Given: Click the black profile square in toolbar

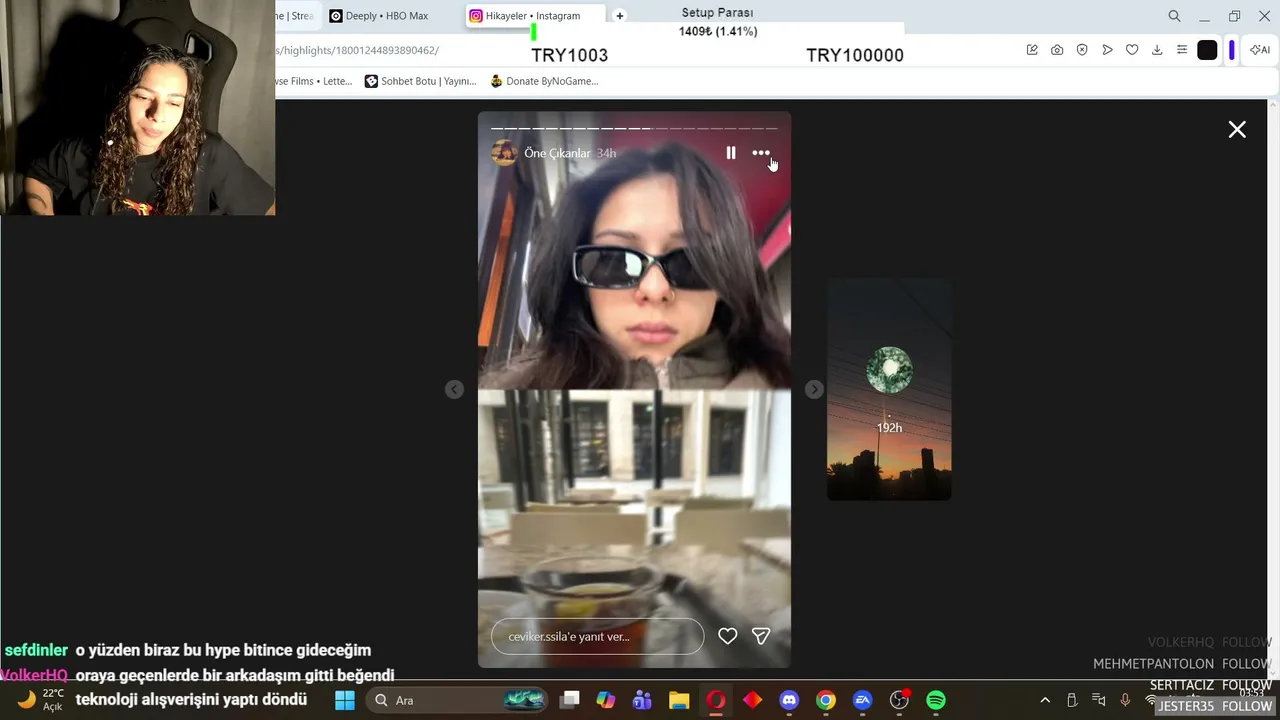Looking at the screenshot, I should click(1208, 50).
